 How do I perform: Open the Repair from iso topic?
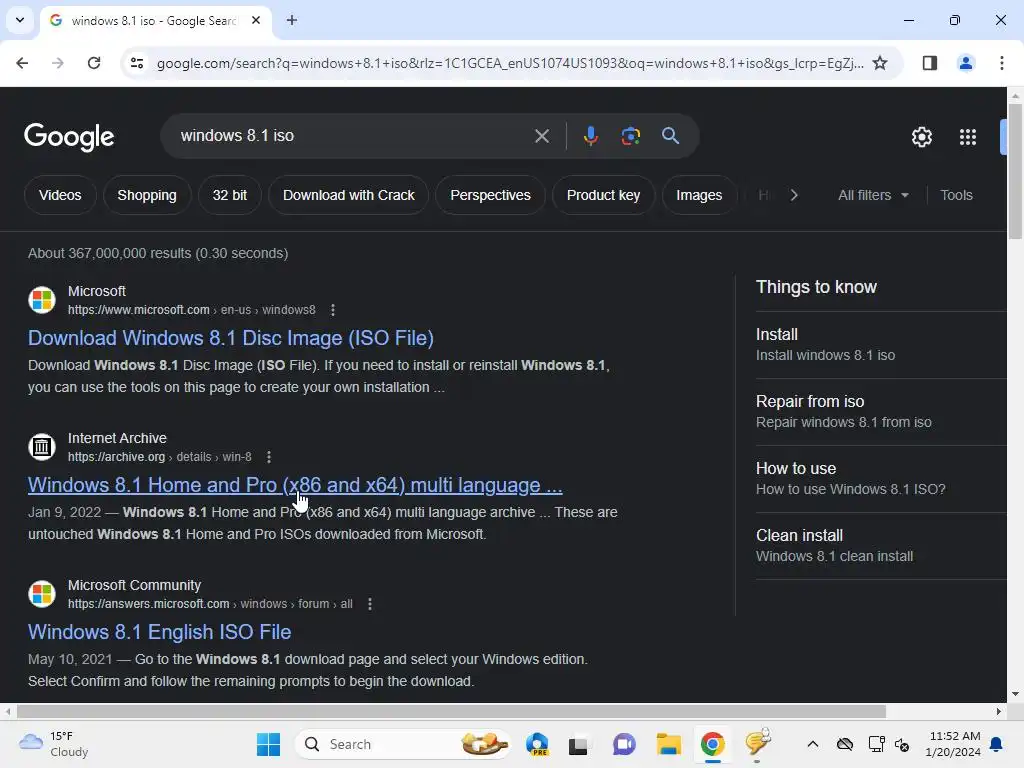click(880, 411)
